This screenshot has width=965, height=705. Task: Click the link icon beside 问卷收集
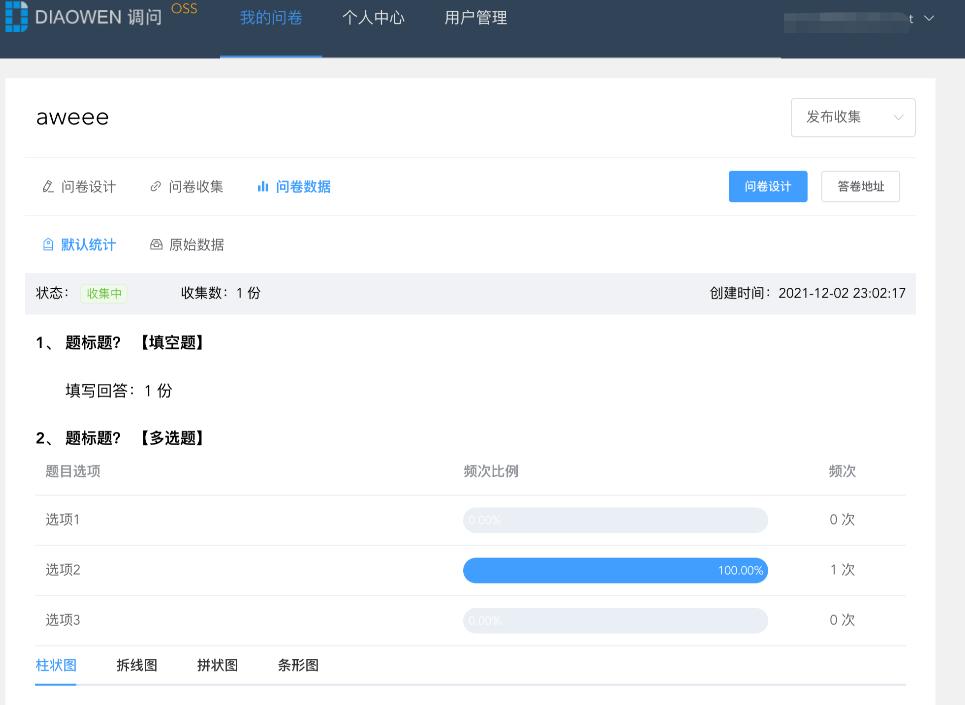click(x=155, y=186)
